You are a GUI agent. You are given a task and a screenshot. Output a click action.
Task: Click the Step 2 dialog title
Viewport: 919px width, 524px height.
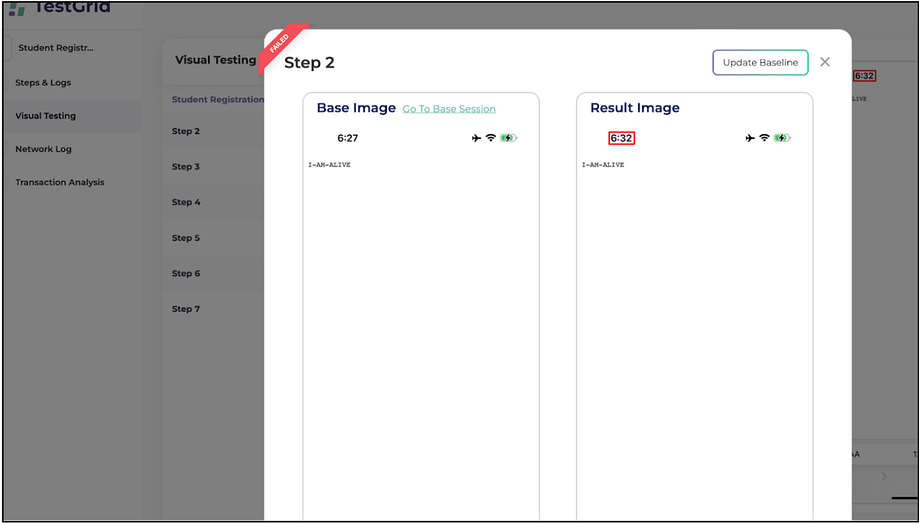click(x=309, y=63)
